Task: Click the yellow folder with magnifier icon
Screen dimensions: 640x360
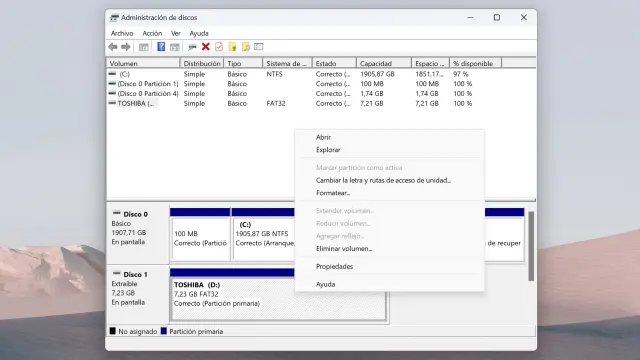Action: tap(246, 47)
